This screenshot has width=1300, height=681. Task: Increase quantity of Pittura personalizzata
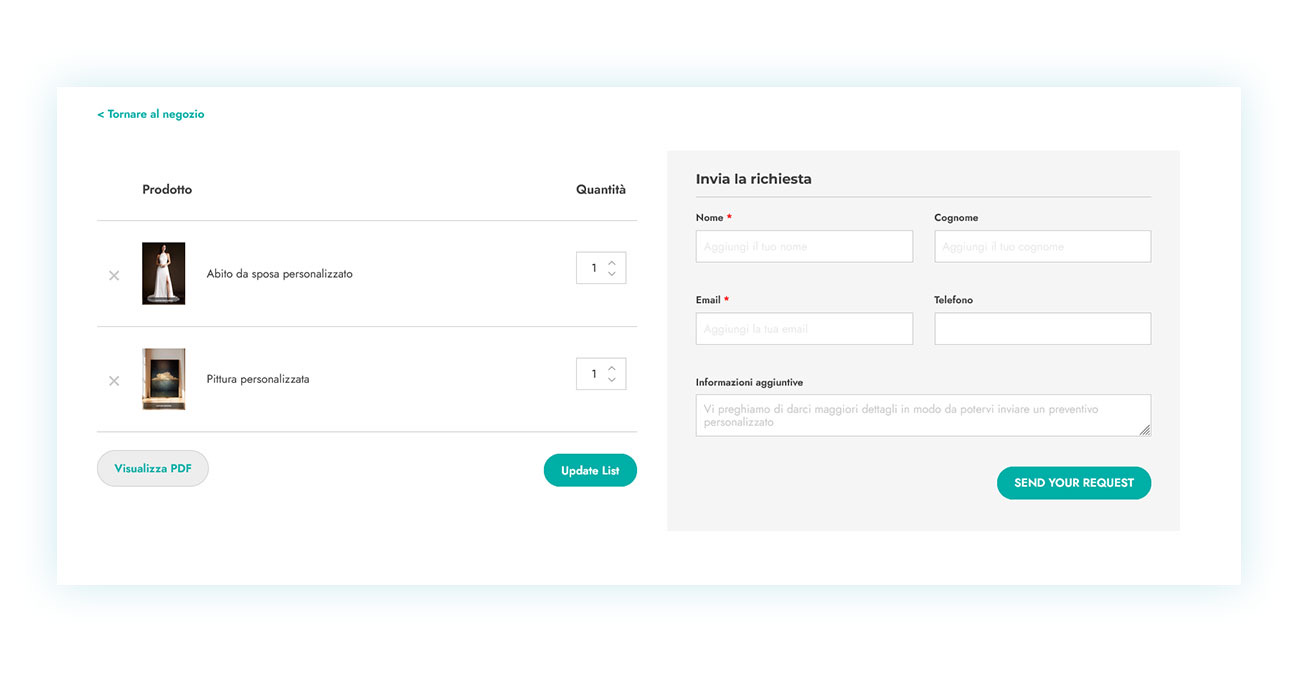[x=612, y=368]
